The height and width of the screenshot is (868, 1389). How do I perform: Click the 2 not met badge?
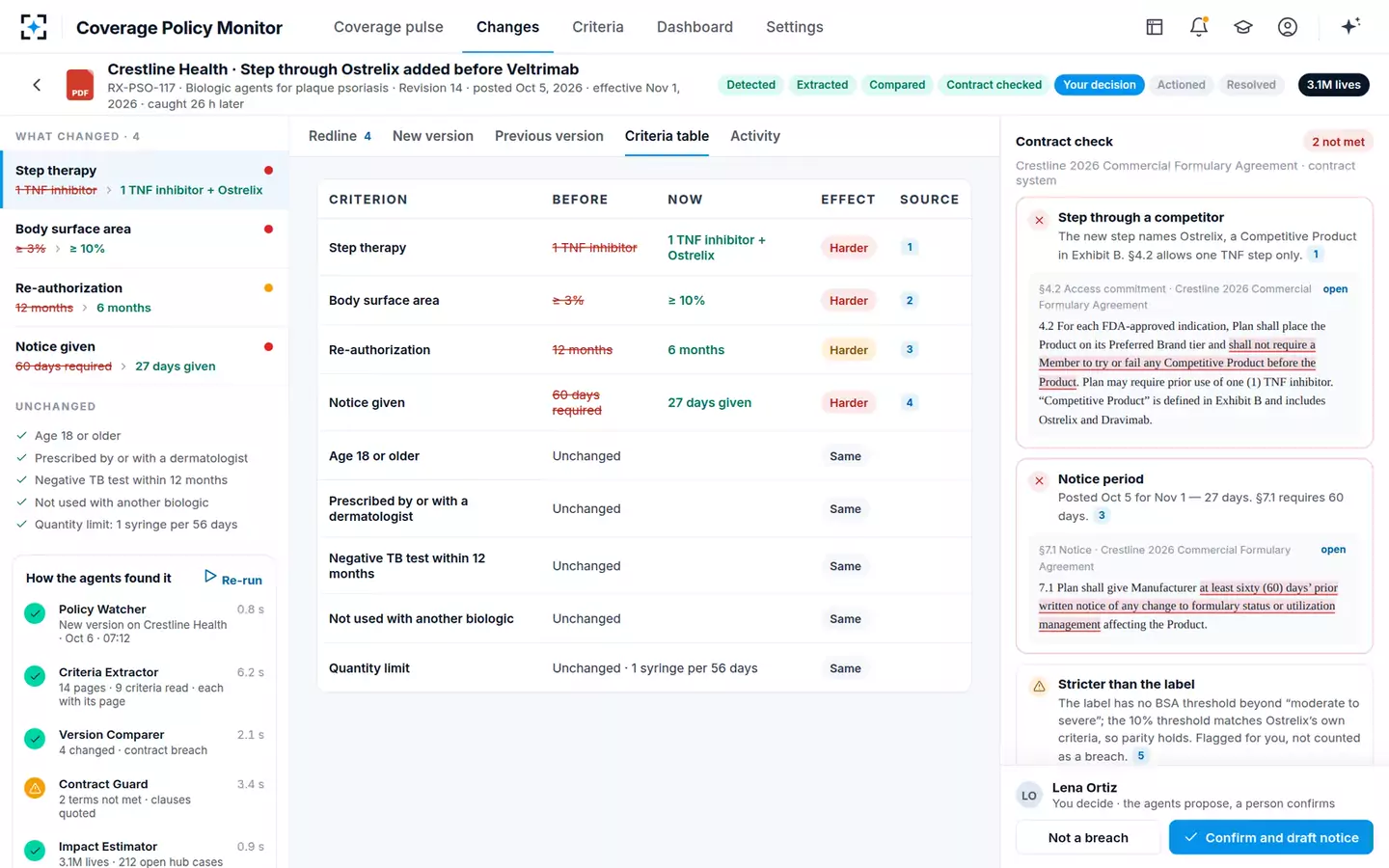coord(1338,142)
